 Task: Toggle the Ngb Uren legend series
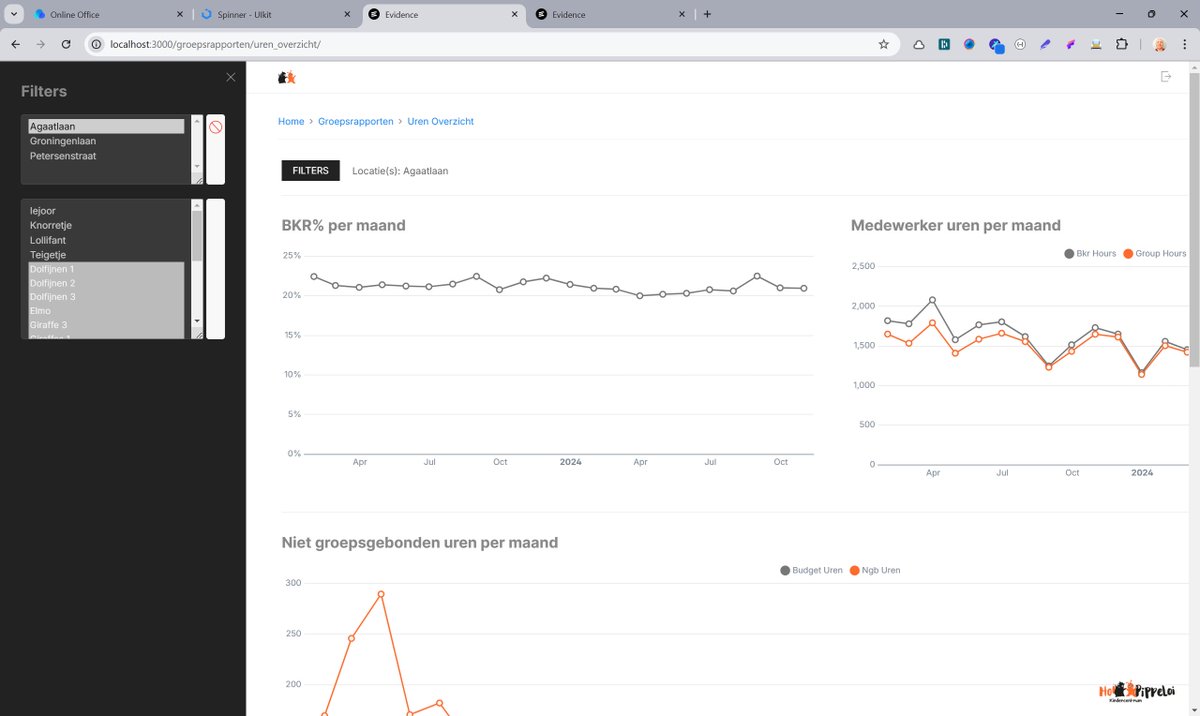pos(875,570)
